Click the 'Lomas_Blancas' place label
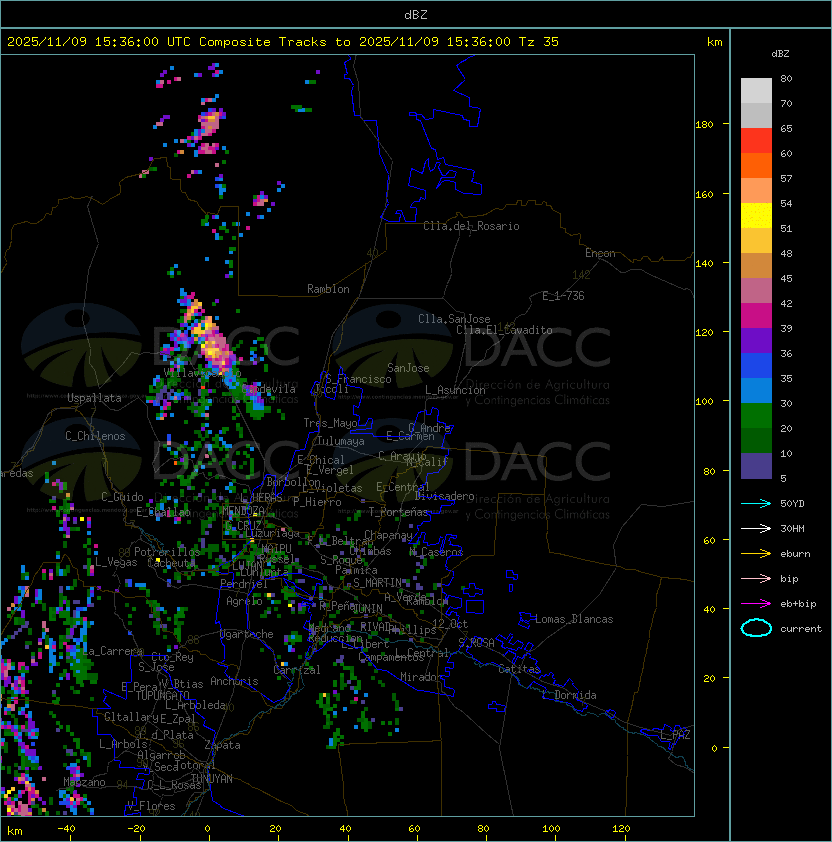 click(x=574, y=619)
